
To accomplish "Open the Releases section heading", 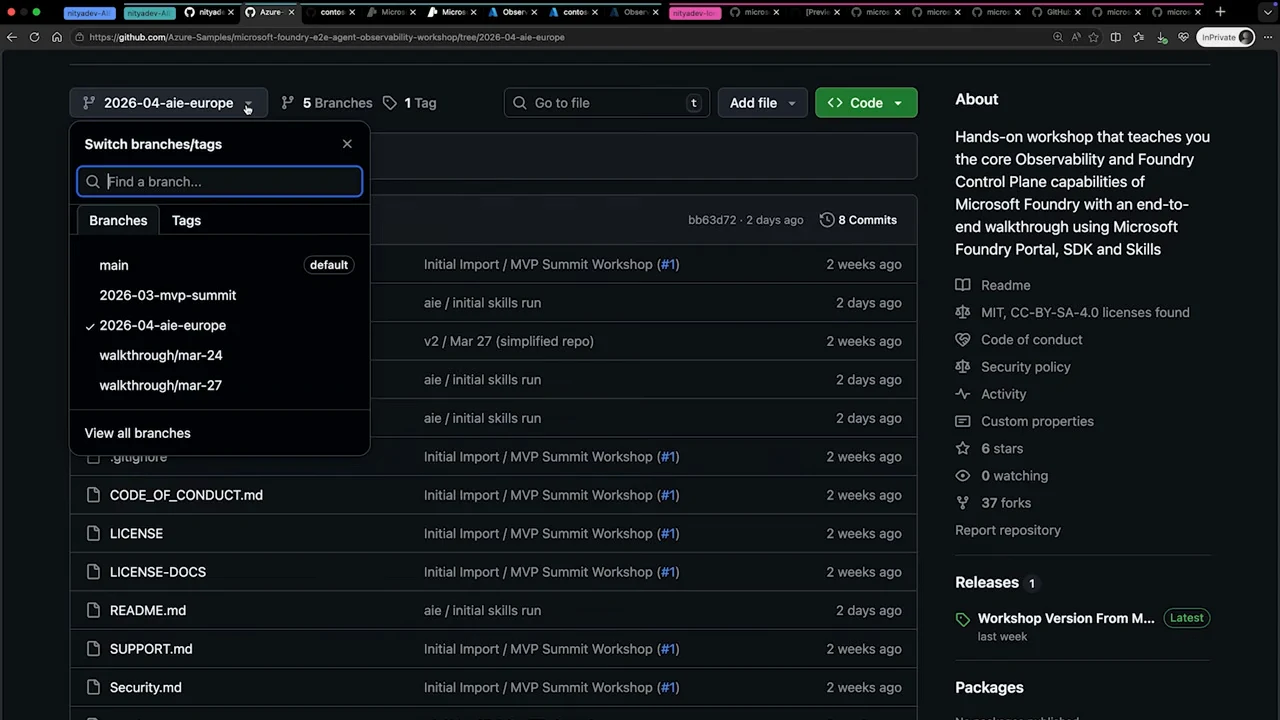I will (987, 582).
